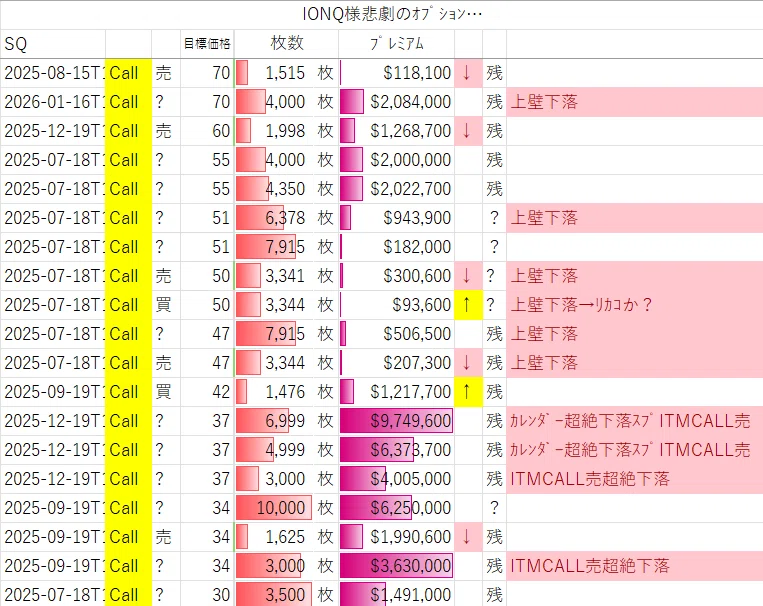This screenshot has width=763, height=606.
Task: Select the premium cell $93,600
Action: pos(397,305)
